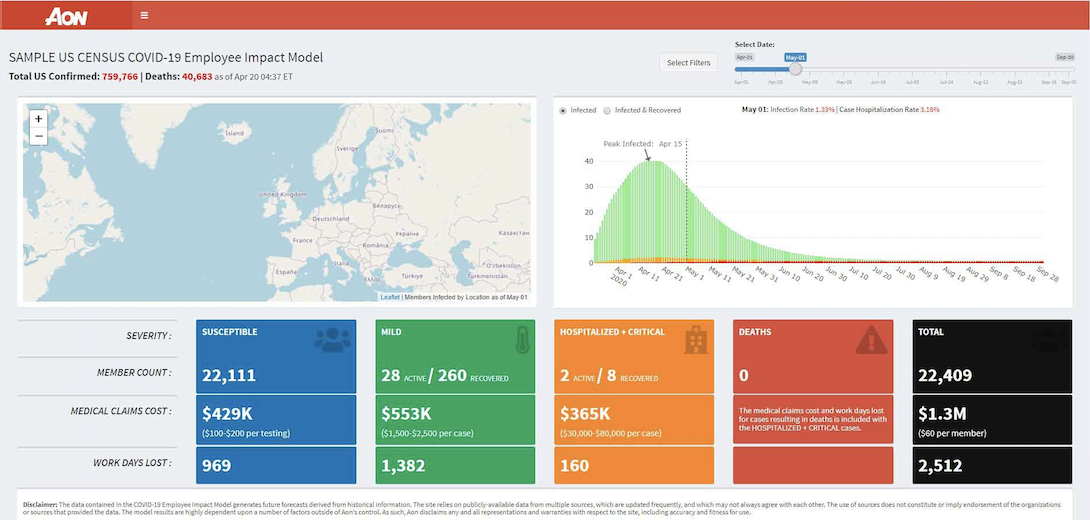This screenshot has height=520, width=1090.
Task: Click the Apr-01 start label on slider
Action: coord(744,57)
